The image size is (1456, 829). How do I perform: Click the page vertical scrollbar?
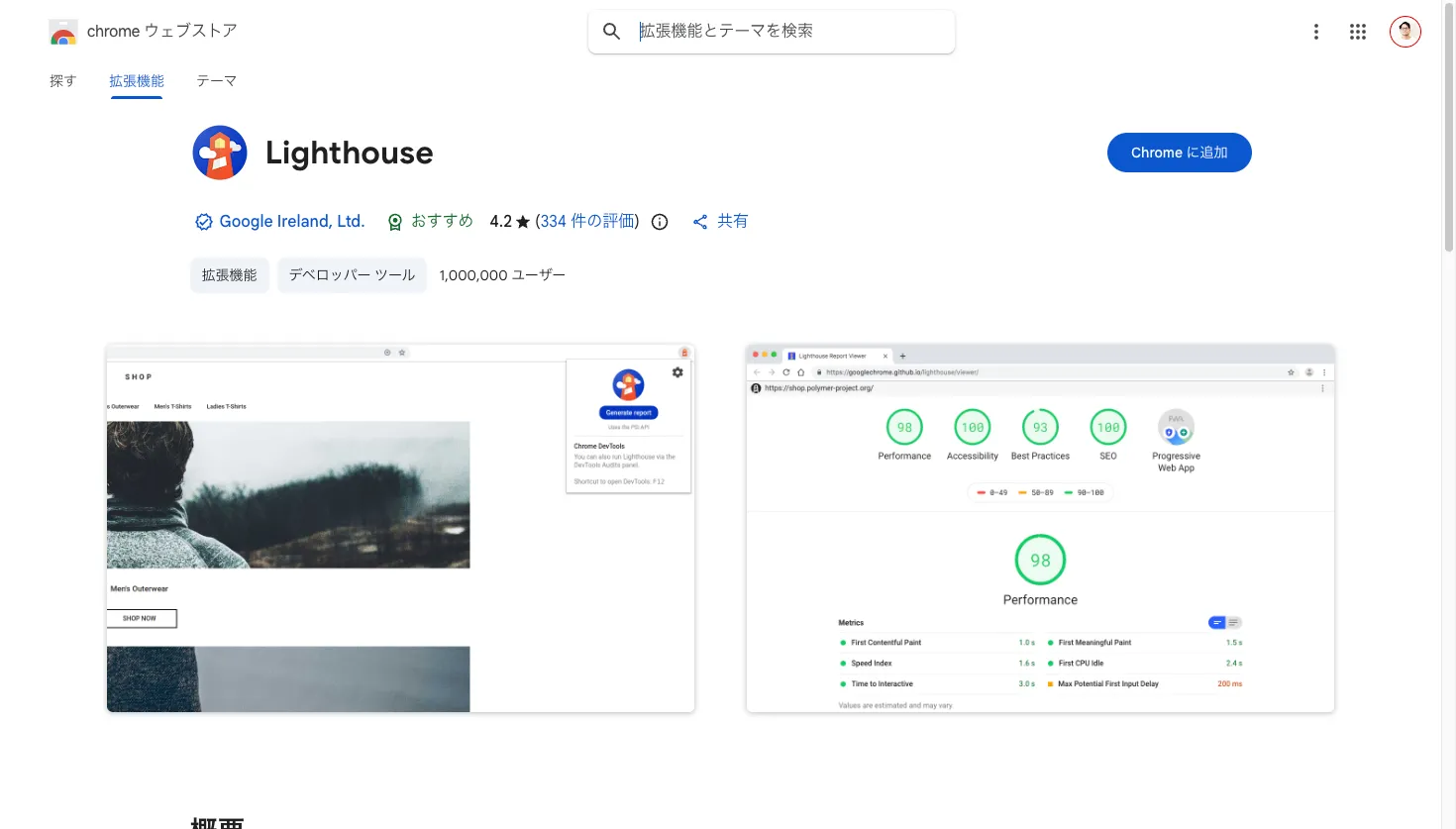1448,129
